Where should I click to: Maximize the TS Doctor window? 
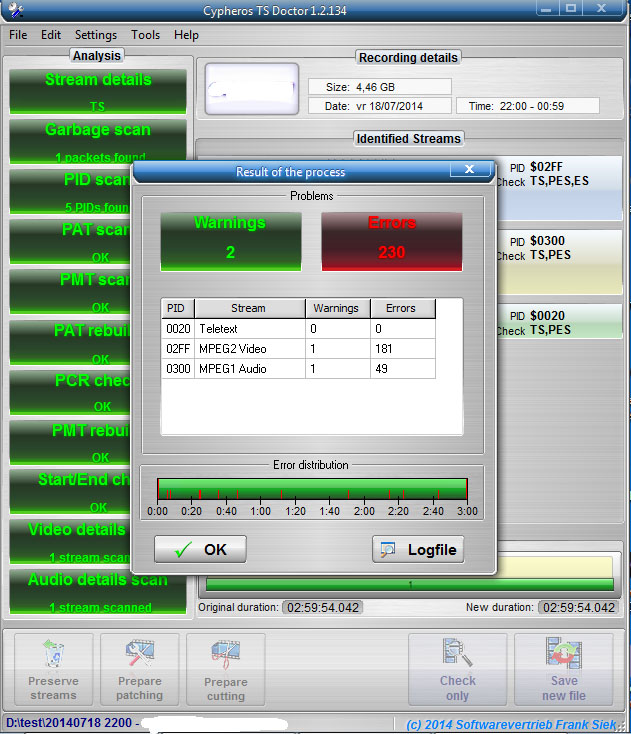(571, 8)
